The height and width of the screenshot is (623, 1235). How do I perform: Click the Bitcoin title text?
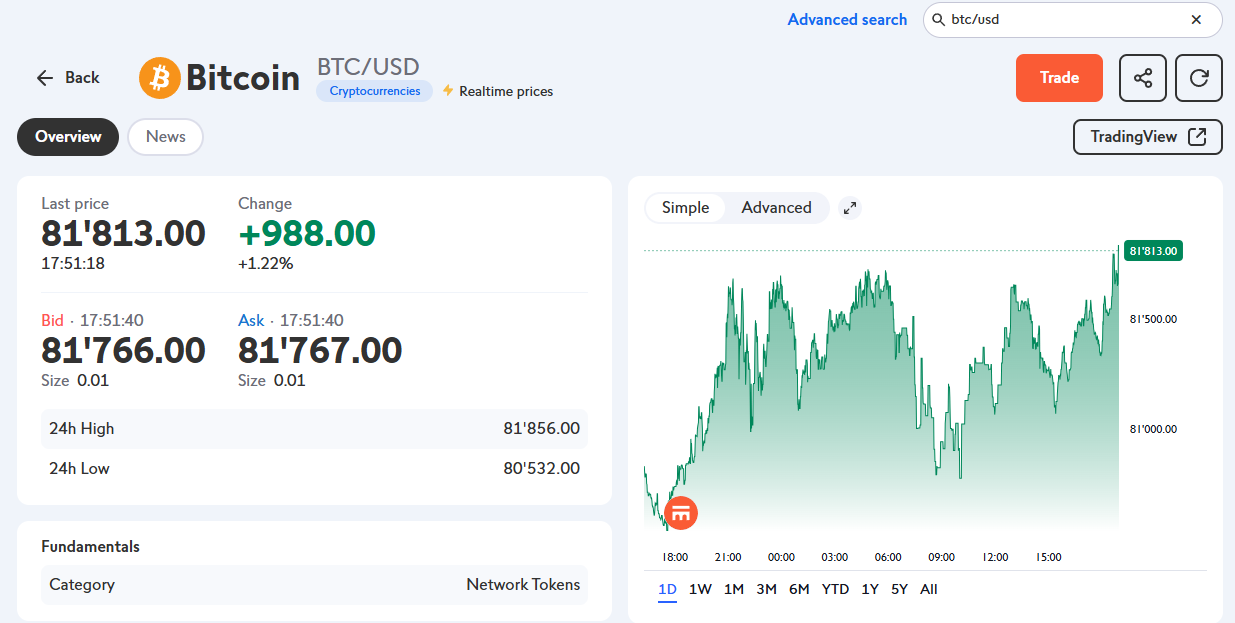point(243,77)
